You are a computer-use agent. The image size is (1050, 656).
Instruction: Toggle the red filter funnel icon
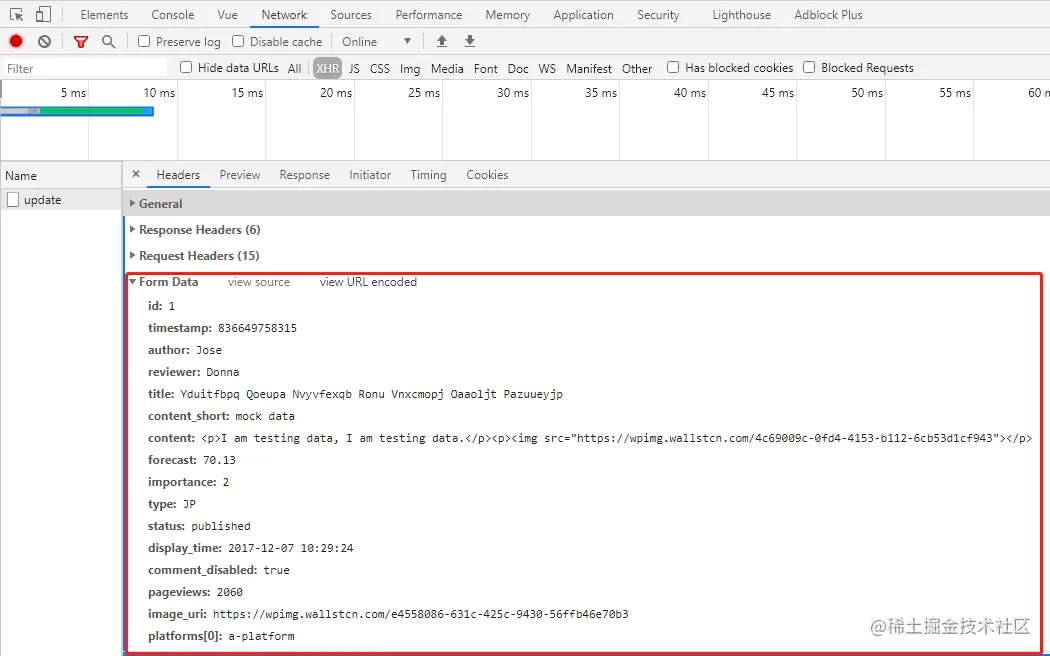click(81, 42)
